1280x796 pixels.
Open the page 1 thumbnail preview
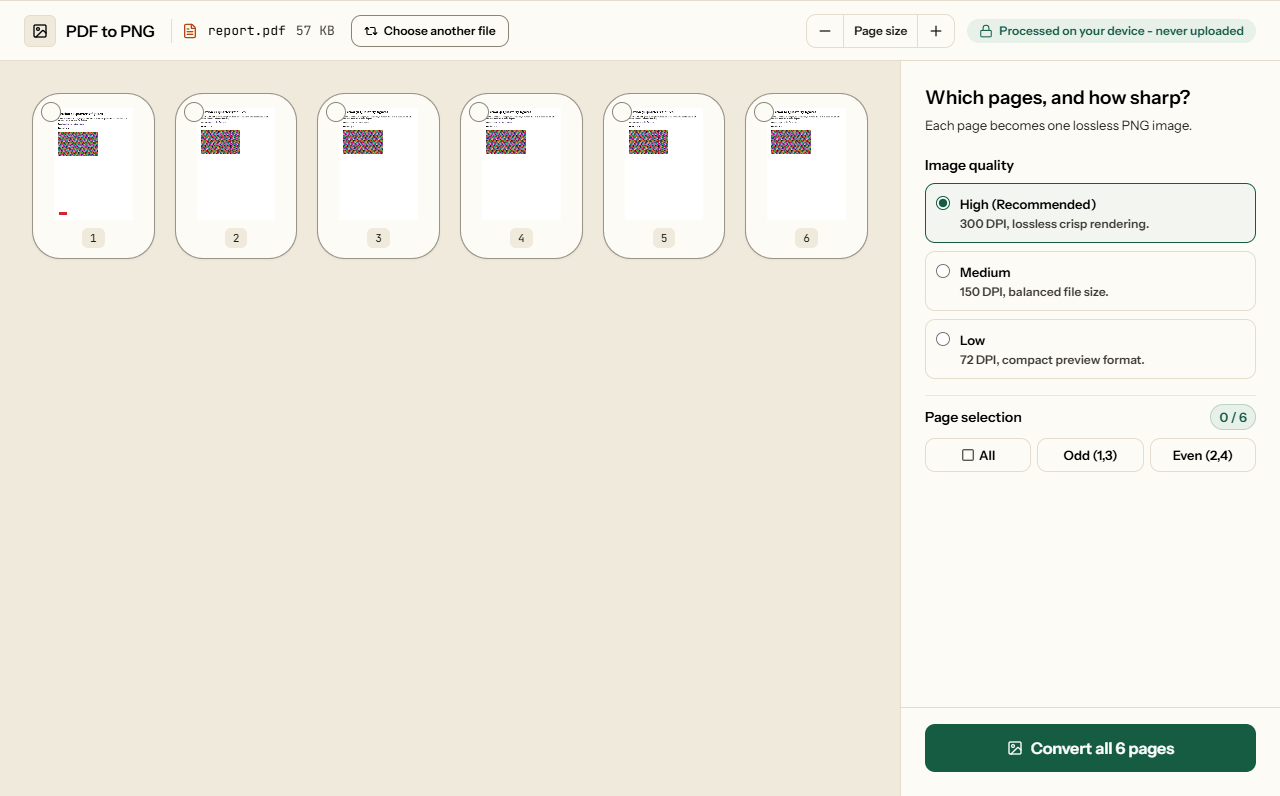click(93, 164)
